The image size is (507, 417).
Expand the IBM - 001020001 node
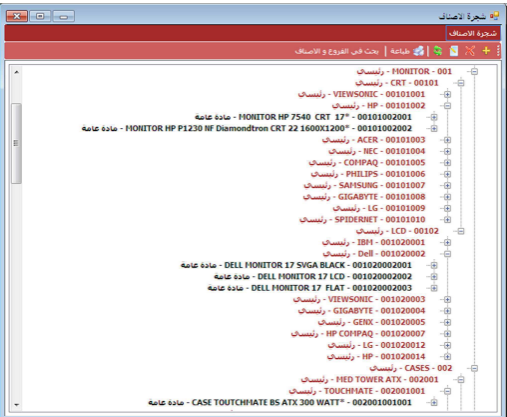447,243
